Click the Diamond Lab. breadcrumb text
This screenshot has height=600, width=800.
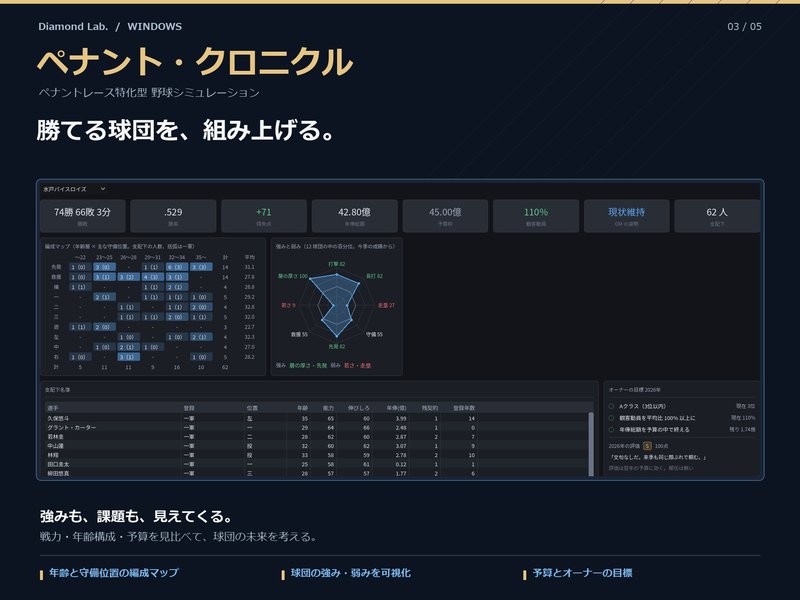click(73, 27)
